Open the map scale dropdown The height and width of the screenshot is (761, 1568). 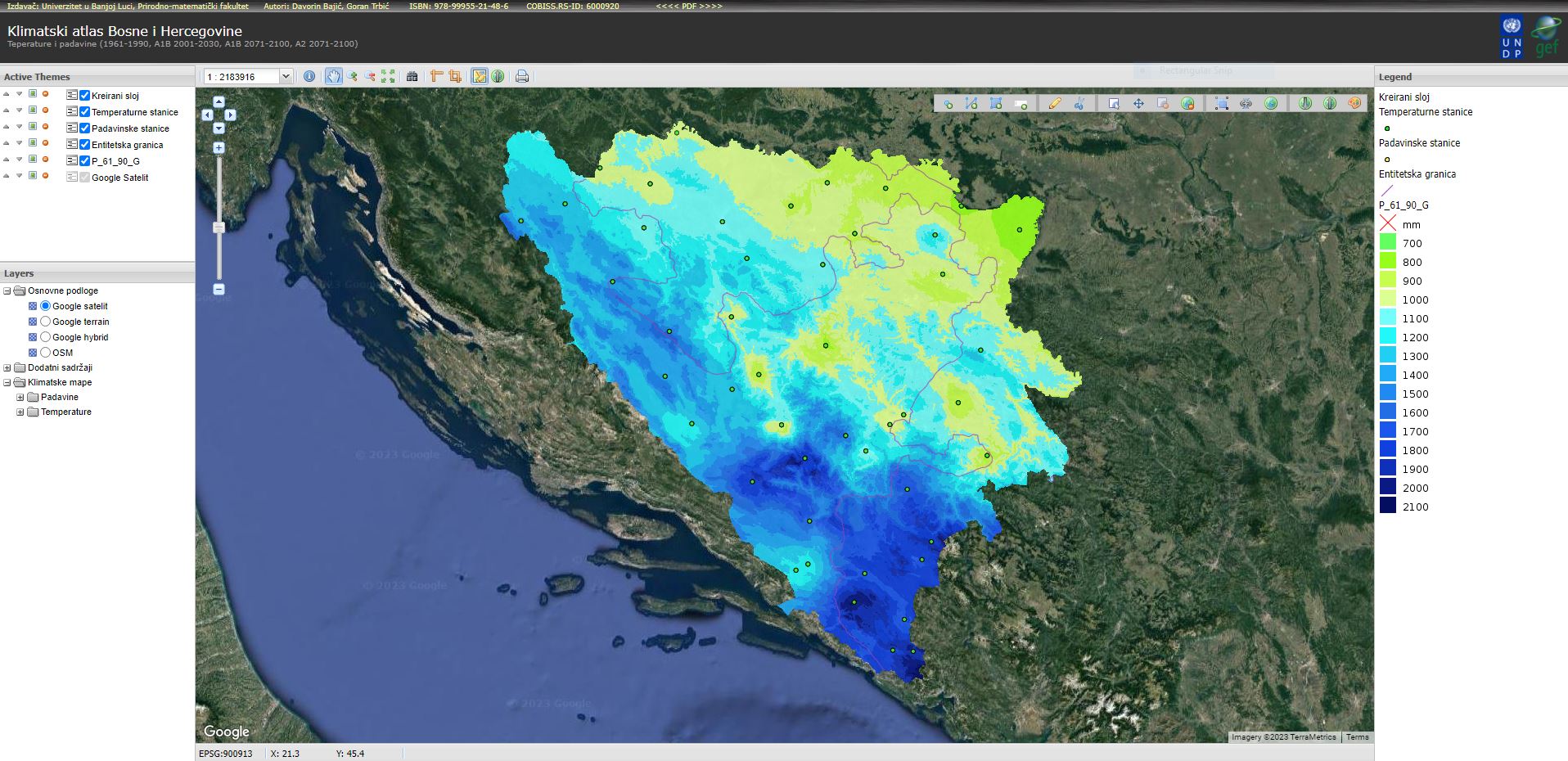(286, 76)
